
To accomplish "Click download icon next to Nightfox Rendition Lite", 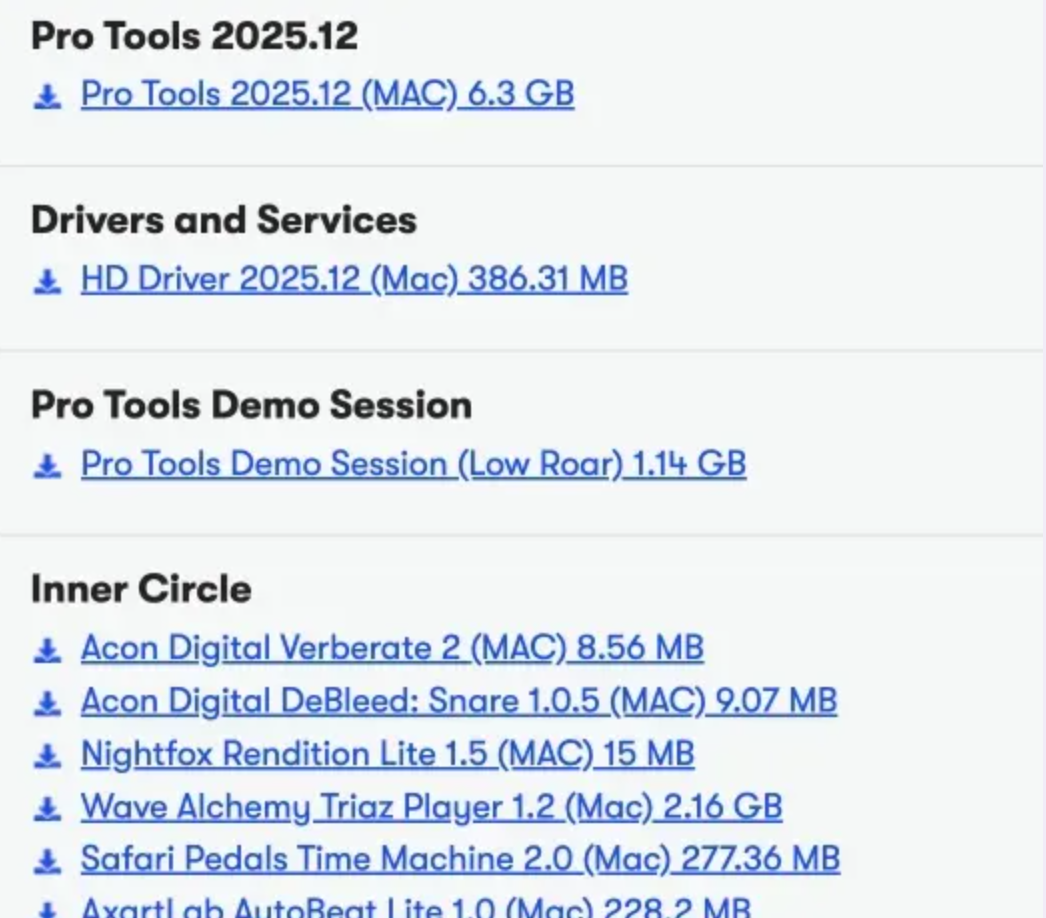I will tap(47, 756).
